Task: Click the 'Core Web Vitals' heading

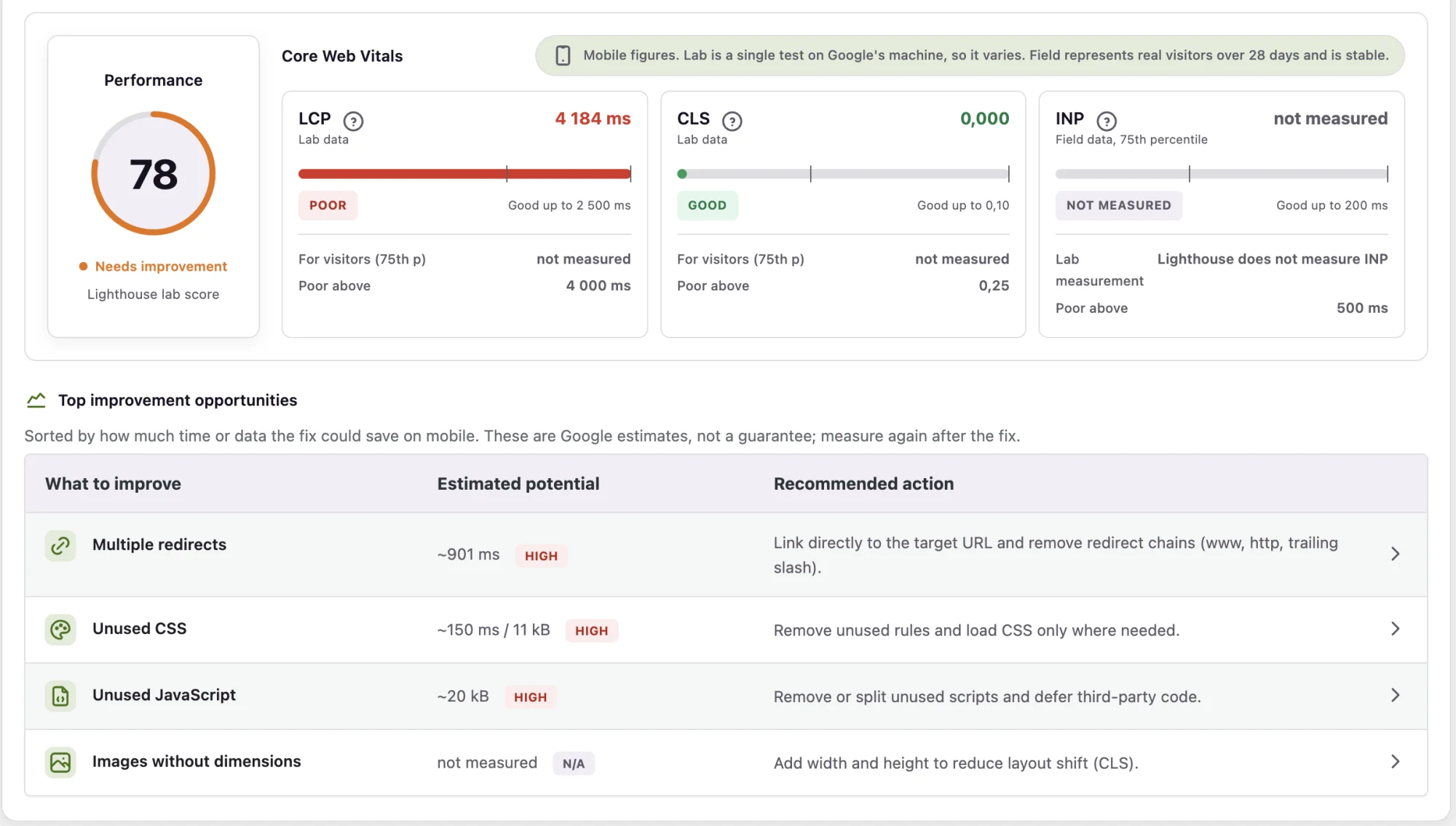Action: coord(342,56)
